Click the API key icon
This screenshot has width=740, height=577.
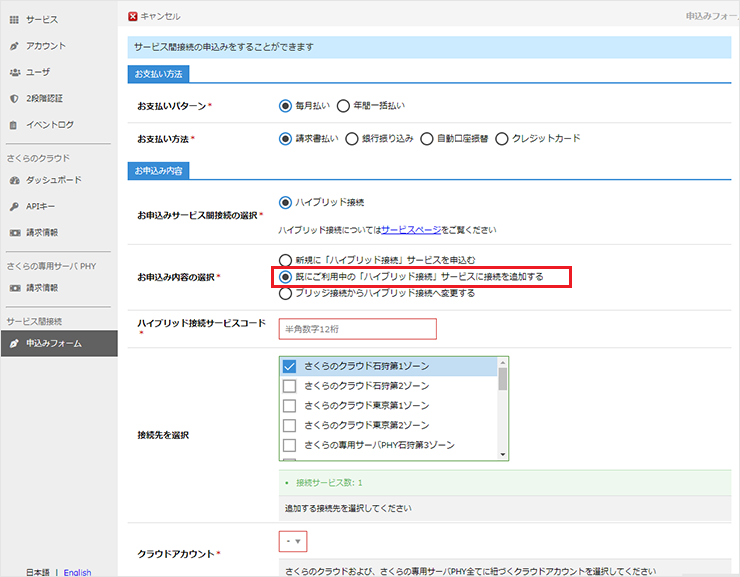click(14, 206)
